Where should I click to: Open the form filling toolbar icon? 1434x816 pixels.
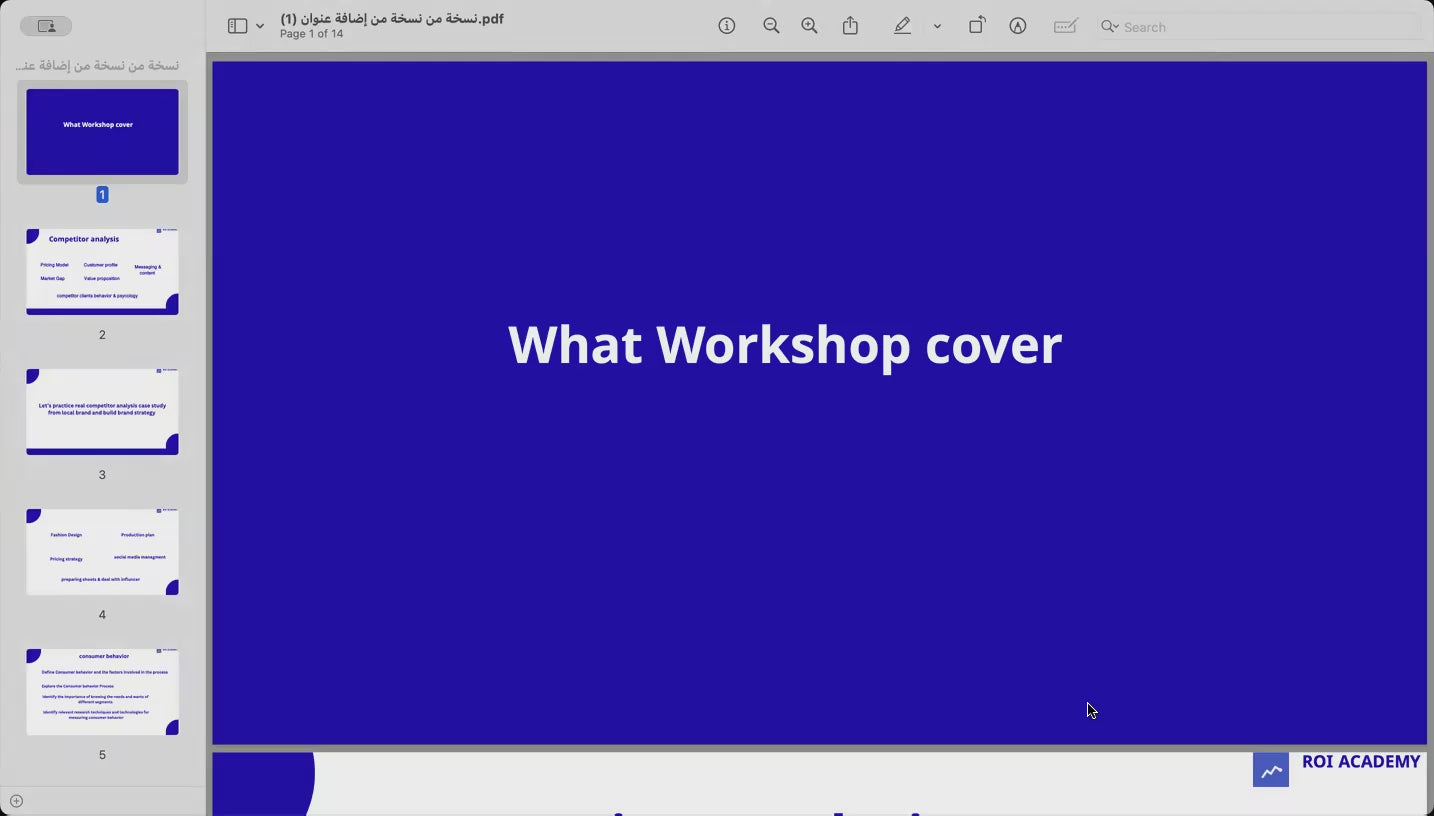tap(1065, 26)
